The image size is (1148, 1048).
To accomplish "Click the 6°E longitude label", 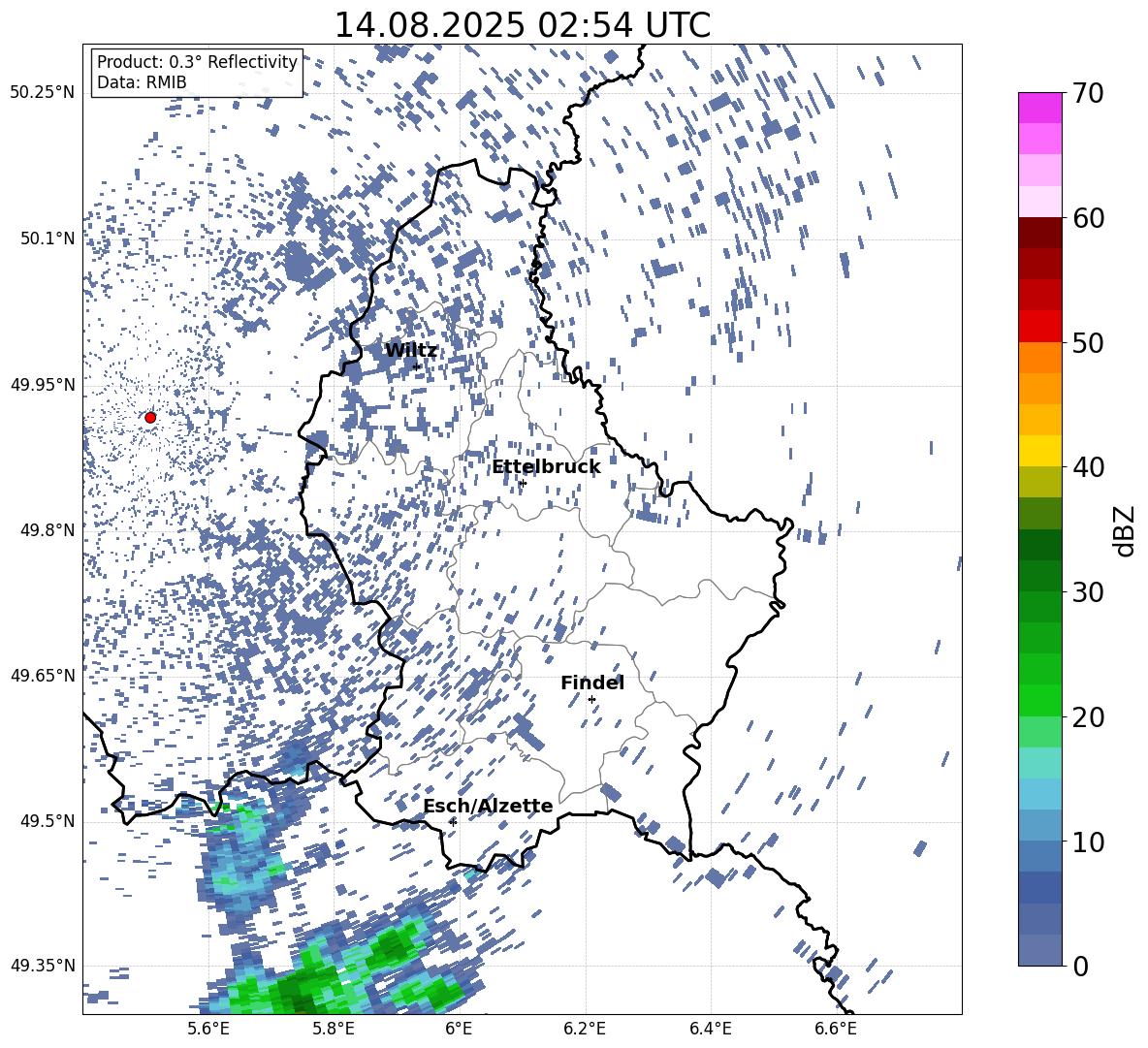I will pos(459,1029).
